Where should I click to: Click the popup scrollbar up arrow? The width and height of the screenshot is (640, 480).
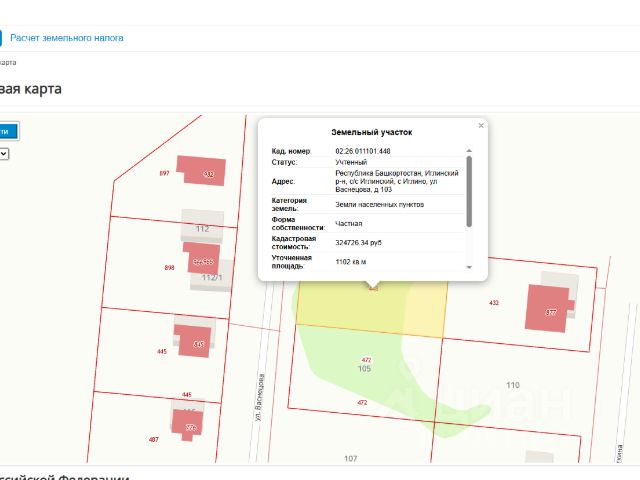click(469, 151)
